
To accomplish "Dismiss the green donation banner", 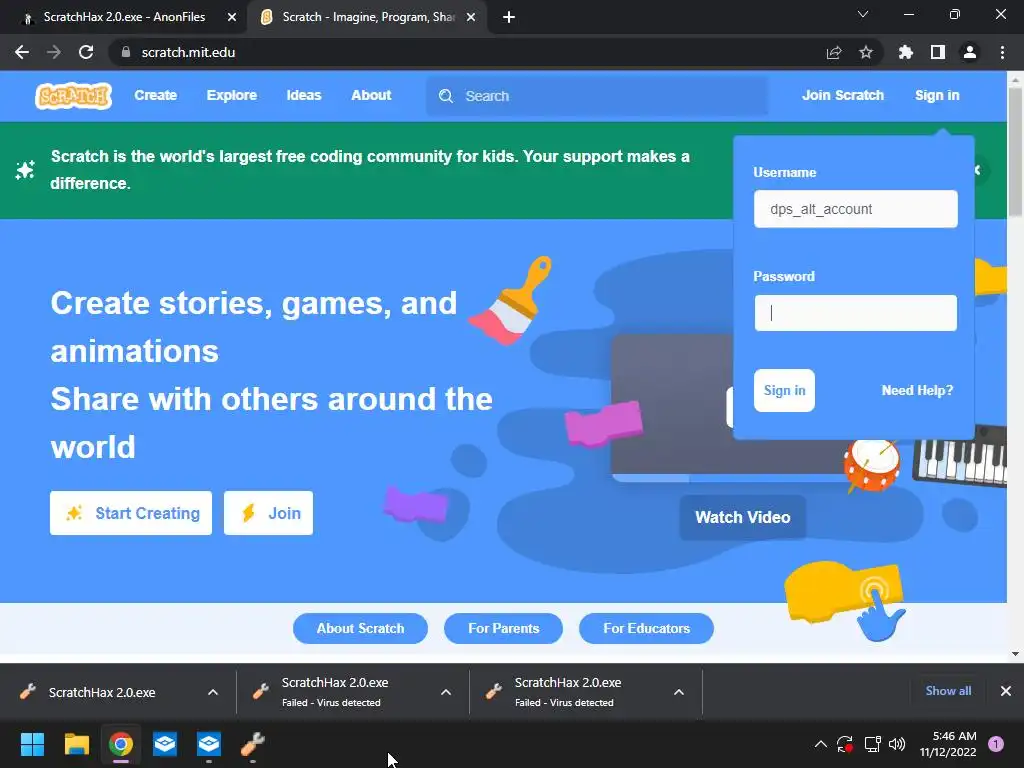I will [978, 170].
